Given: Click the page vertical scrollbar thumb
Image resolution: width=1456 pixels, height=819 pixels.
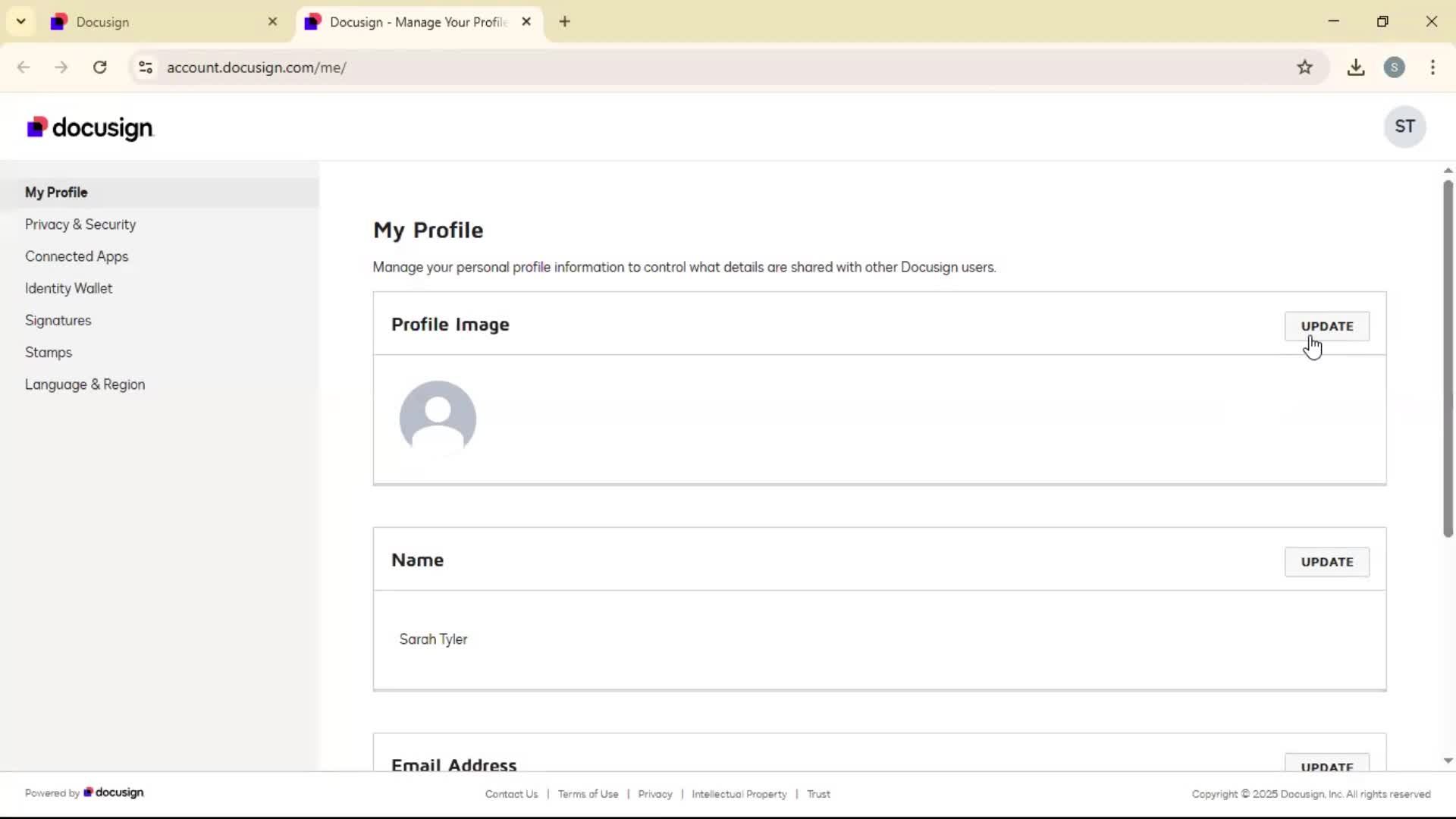Looking at the screenshot, I should pyautogui.click(x=1448, y=359).
